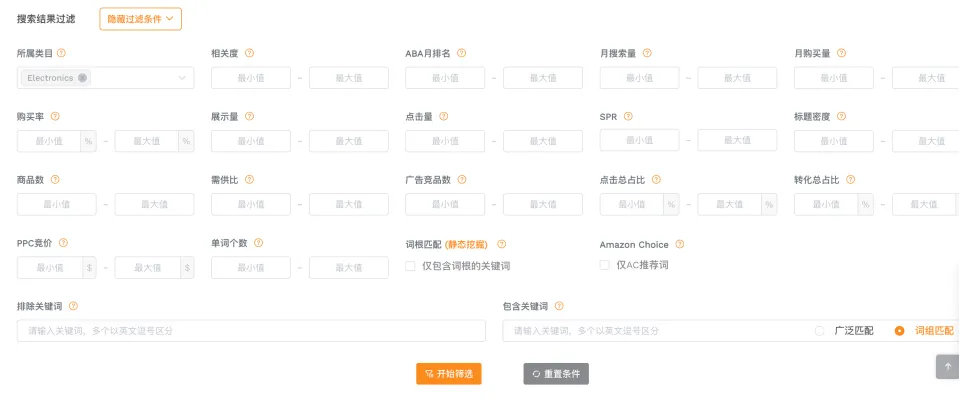This screenshot has height=401, width=960.
Task: Focus 购买率 maximum percent field
Action: 147,141
